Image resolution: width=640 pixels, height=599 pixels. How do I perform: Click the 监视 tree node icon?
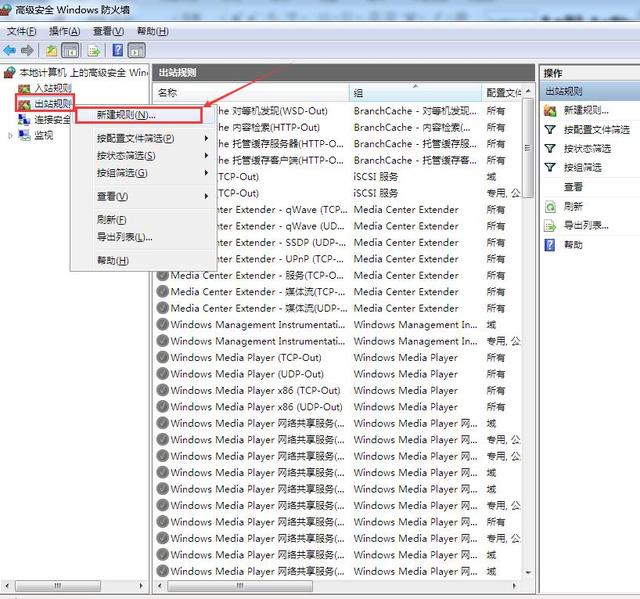(x=24, y=135)
